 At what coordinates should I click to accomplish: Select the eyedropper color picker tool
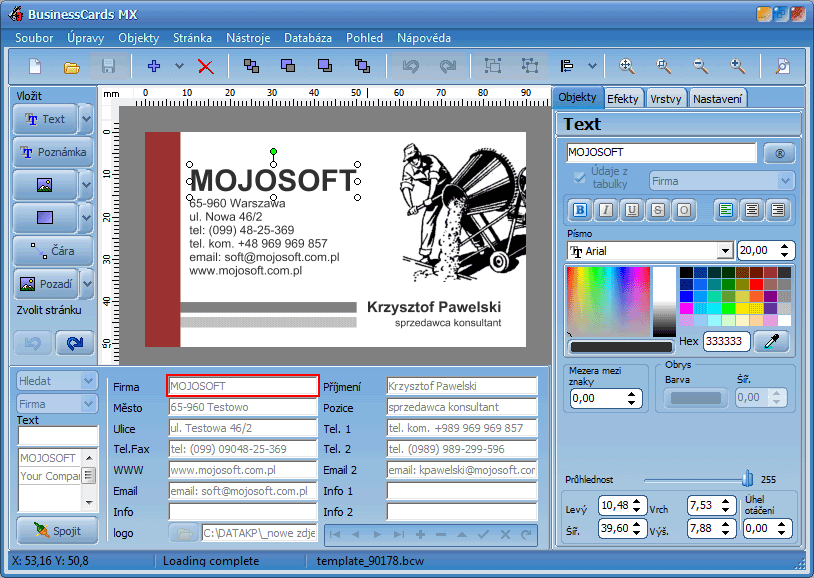(771, 341)
